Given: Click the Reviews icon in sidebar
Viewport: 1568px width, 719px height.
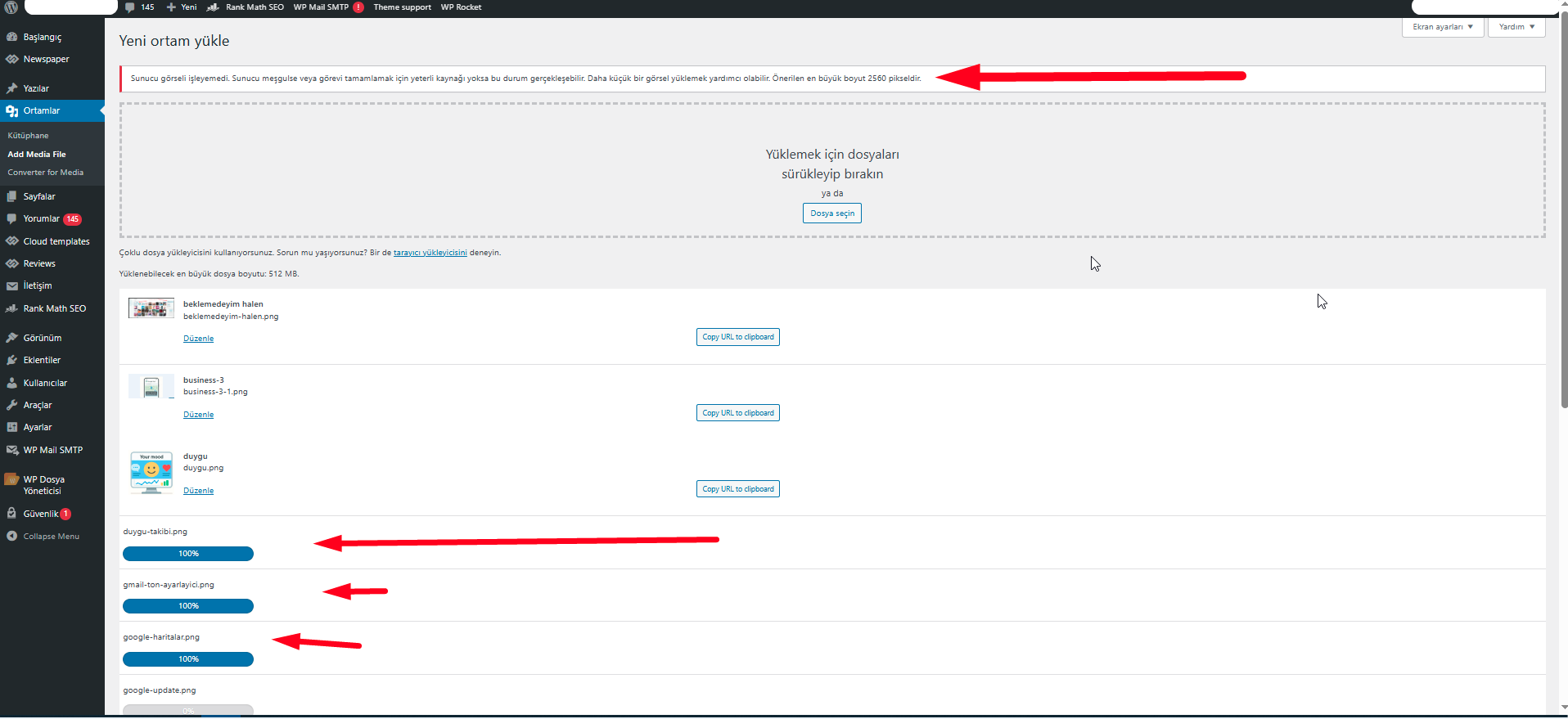Looking at the screenshot, I should (x=11, y=264).
